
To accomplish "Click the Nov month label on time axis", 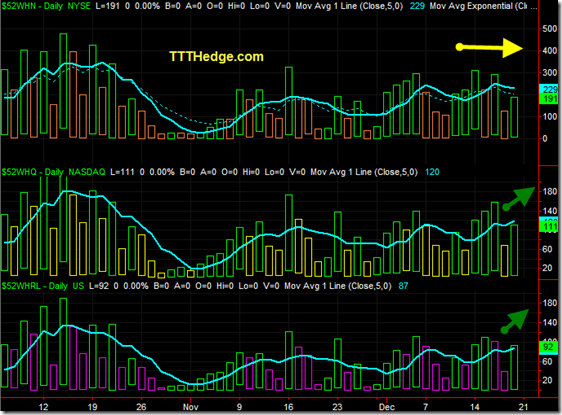I will pos(190,407).
